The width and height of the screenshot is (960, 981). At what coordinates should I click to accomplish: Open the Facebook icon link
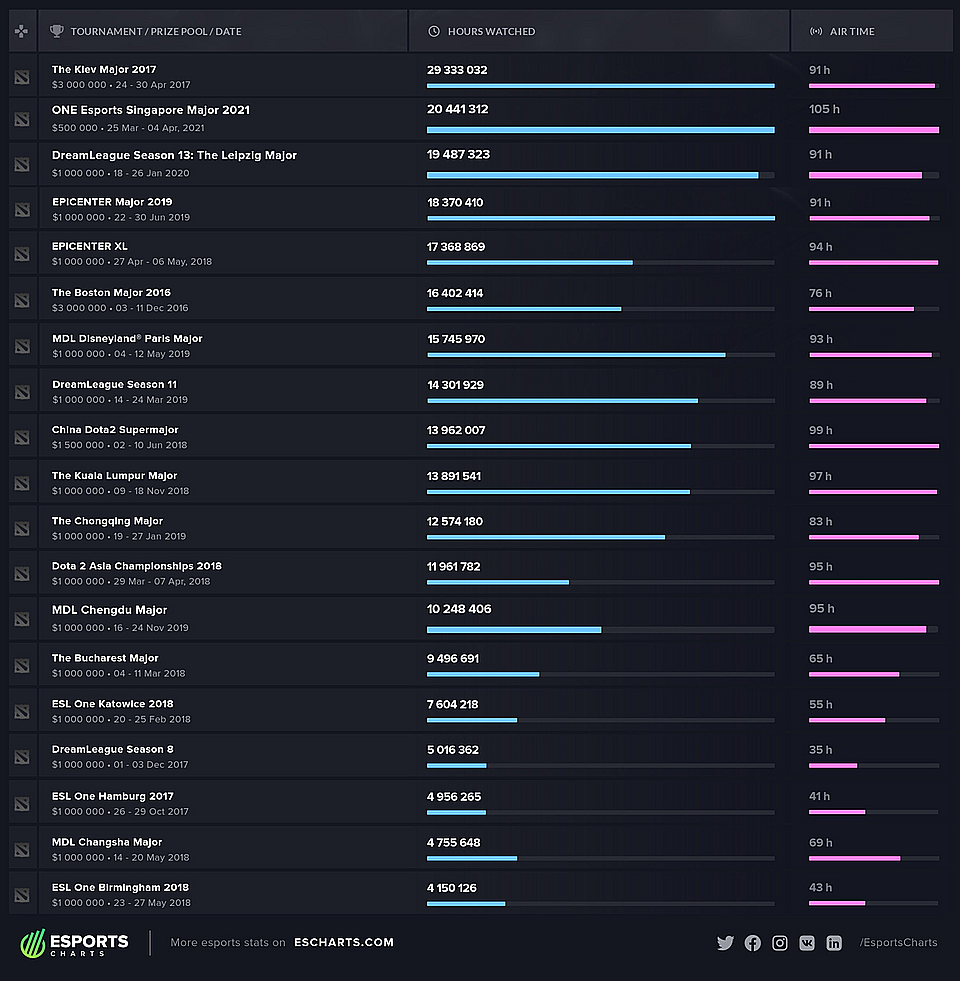click(x=752, y=943)
